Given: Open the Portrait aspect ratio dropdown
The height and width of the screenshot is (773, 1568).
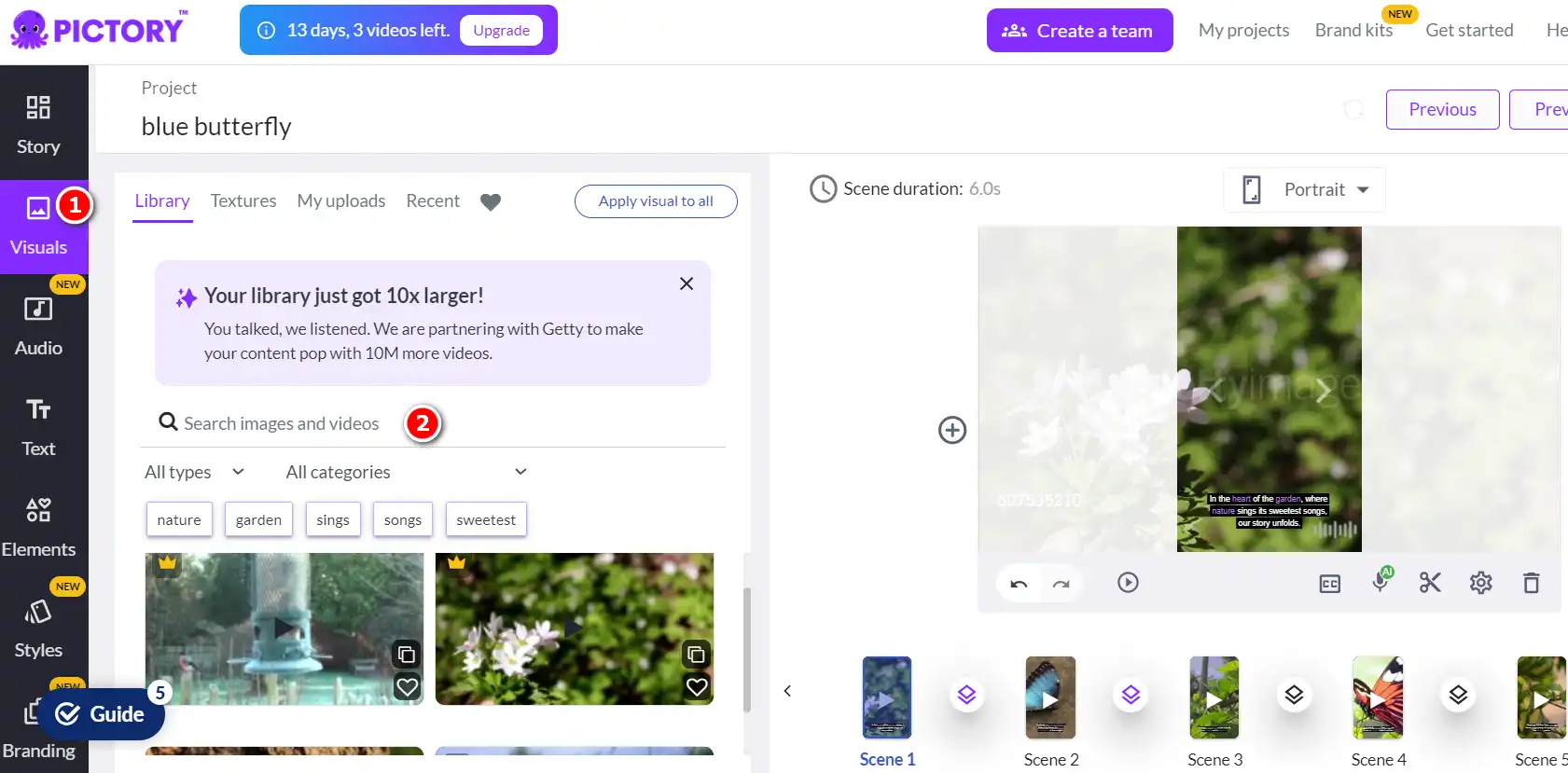Looking at the screenshot, I should (x=1304, y=189).
